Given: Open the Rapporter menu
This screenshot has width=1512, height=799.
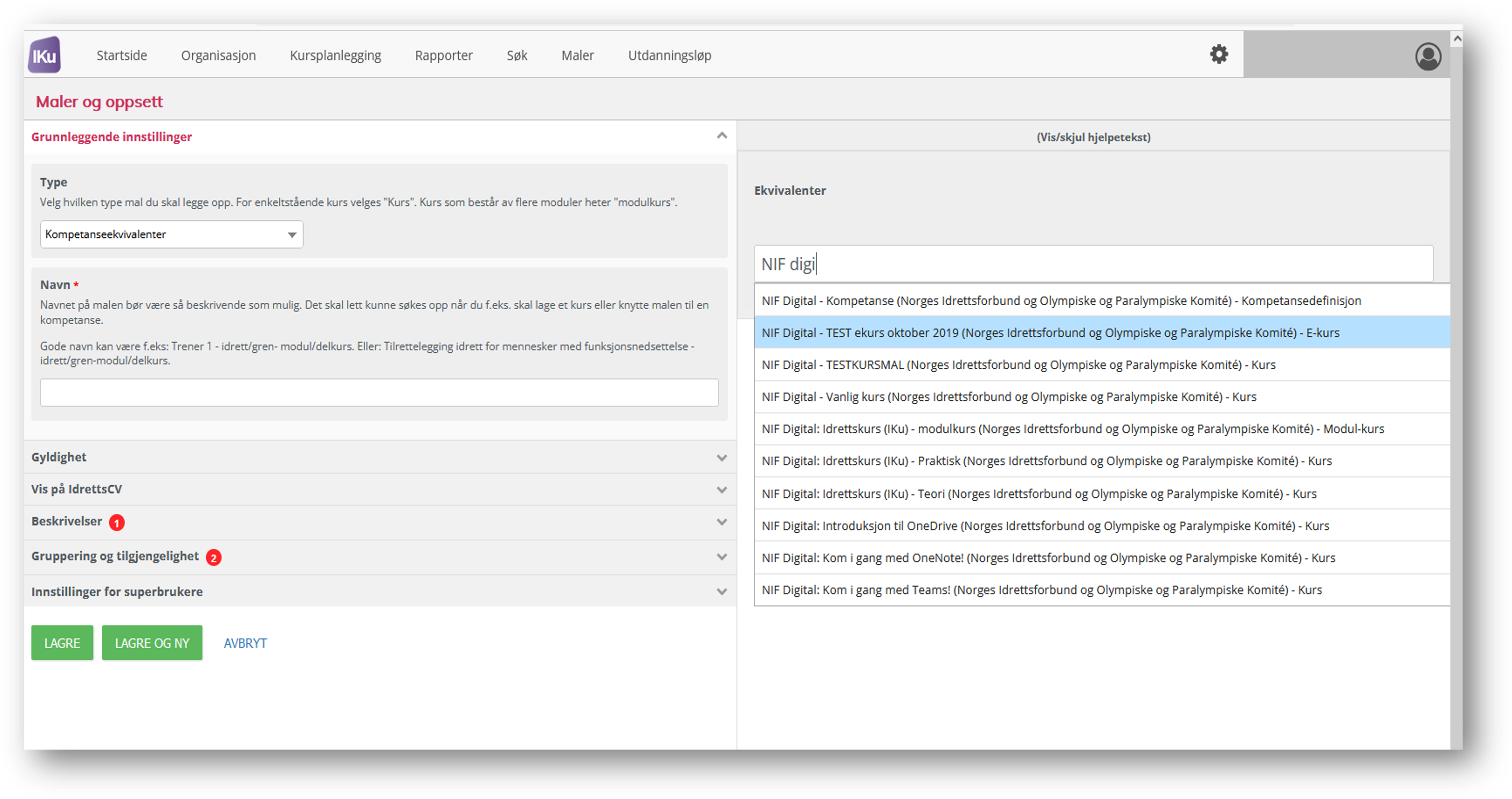Looking at the screenshot, I should tap(444, 55).
